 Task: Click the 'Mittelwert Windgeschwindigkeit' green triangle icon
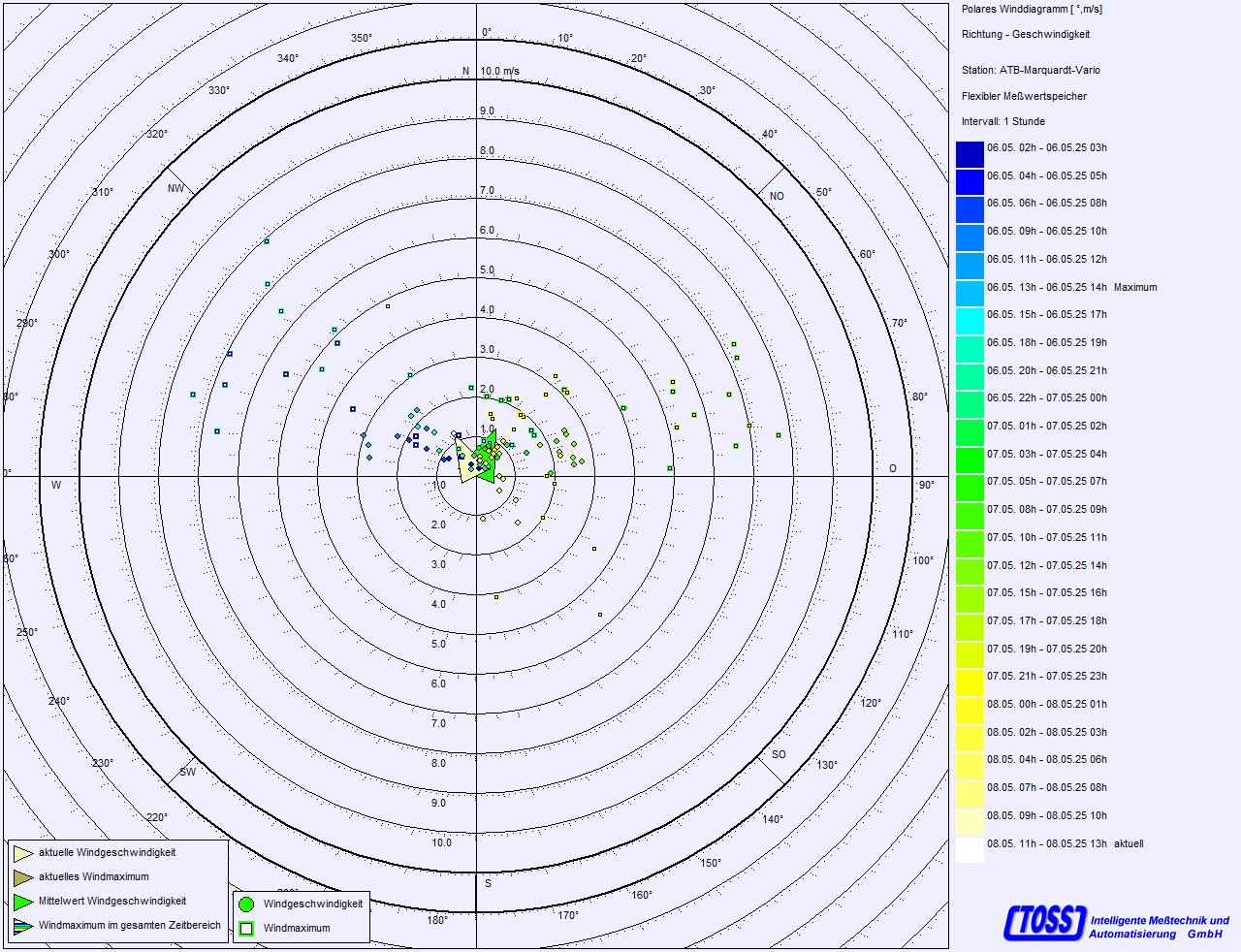click(x=23, y=902)
